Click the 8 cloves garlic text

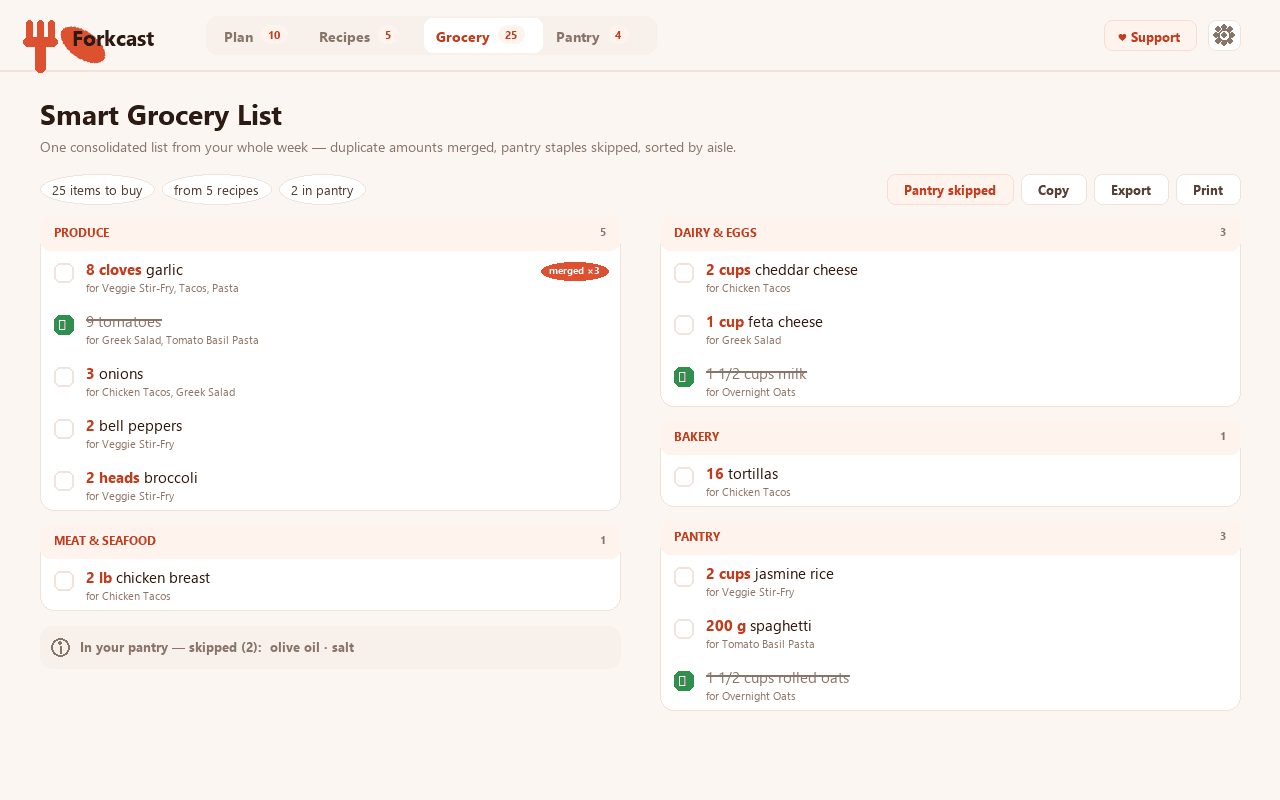point(134,270)
